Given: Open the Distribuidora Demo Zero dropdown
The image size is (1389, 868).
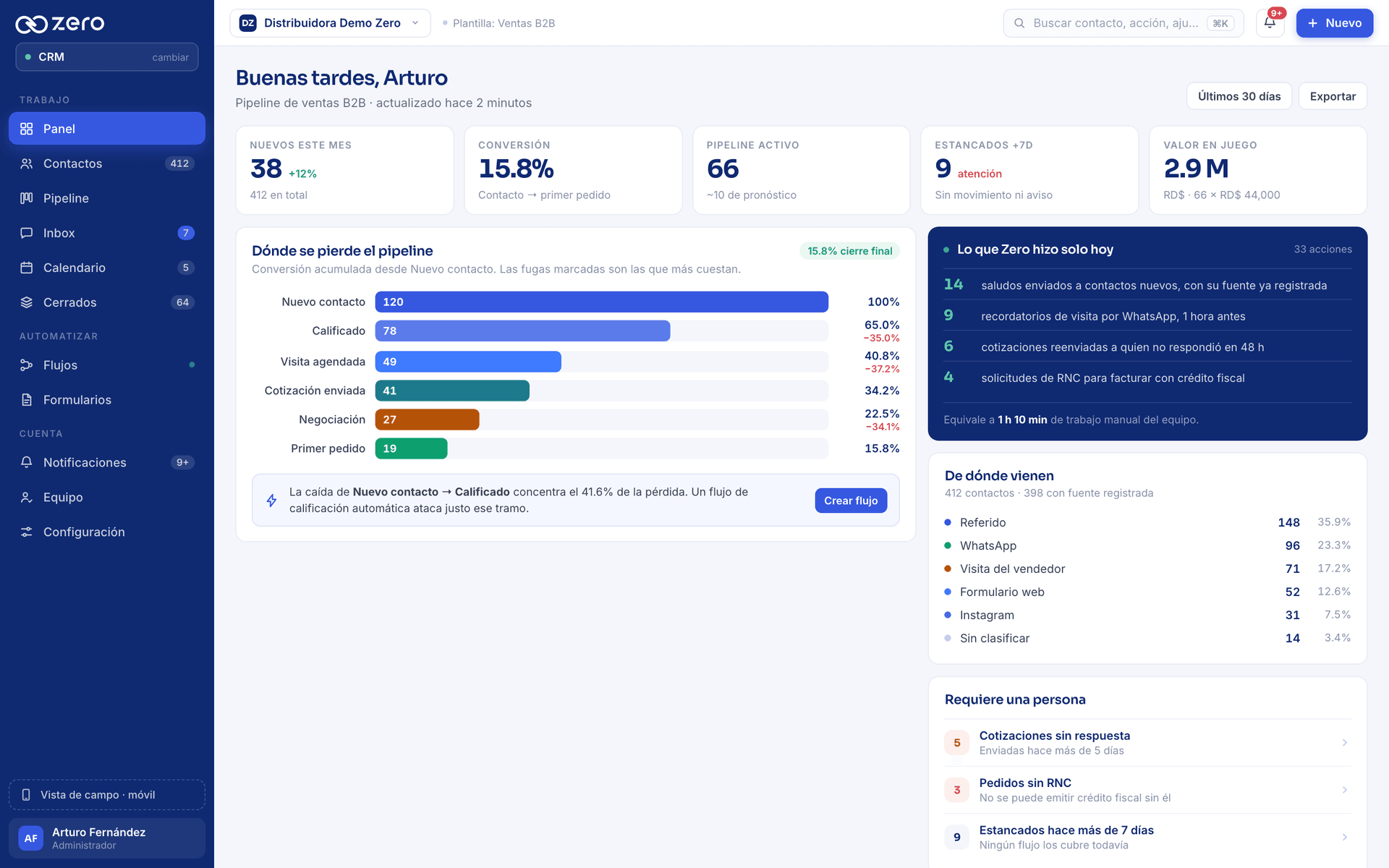Looking at the screenshot, I should point(330,23).
